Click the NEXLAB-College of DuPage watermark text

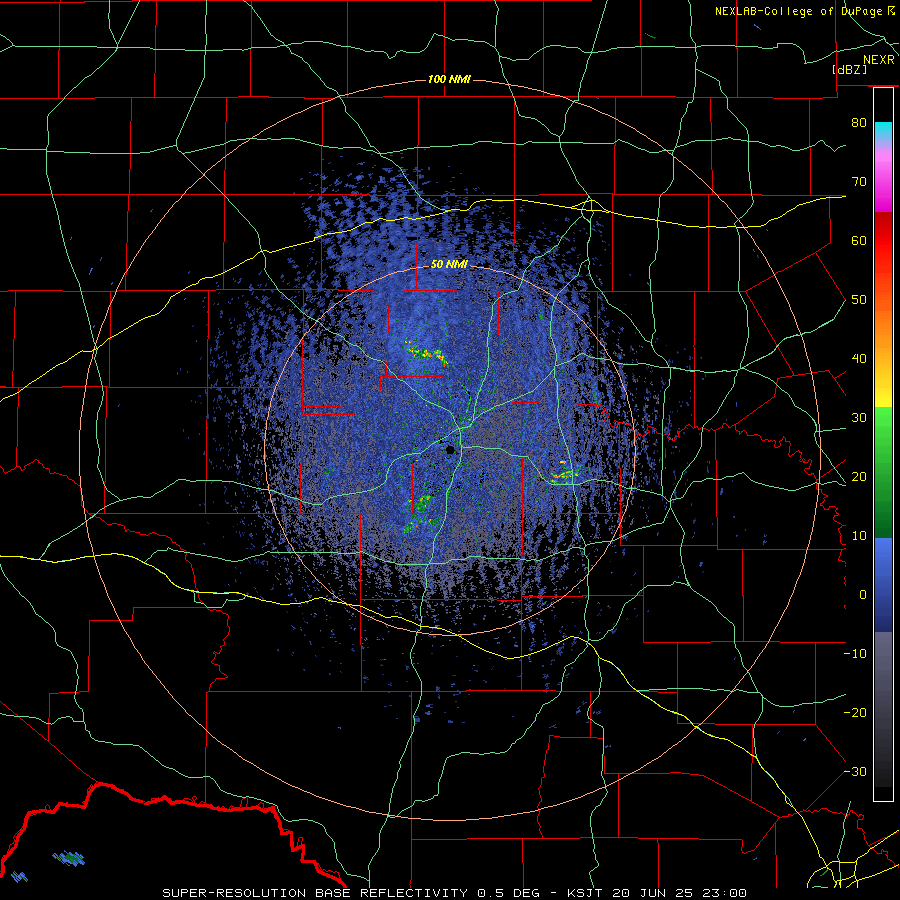(x=804, y=11)
